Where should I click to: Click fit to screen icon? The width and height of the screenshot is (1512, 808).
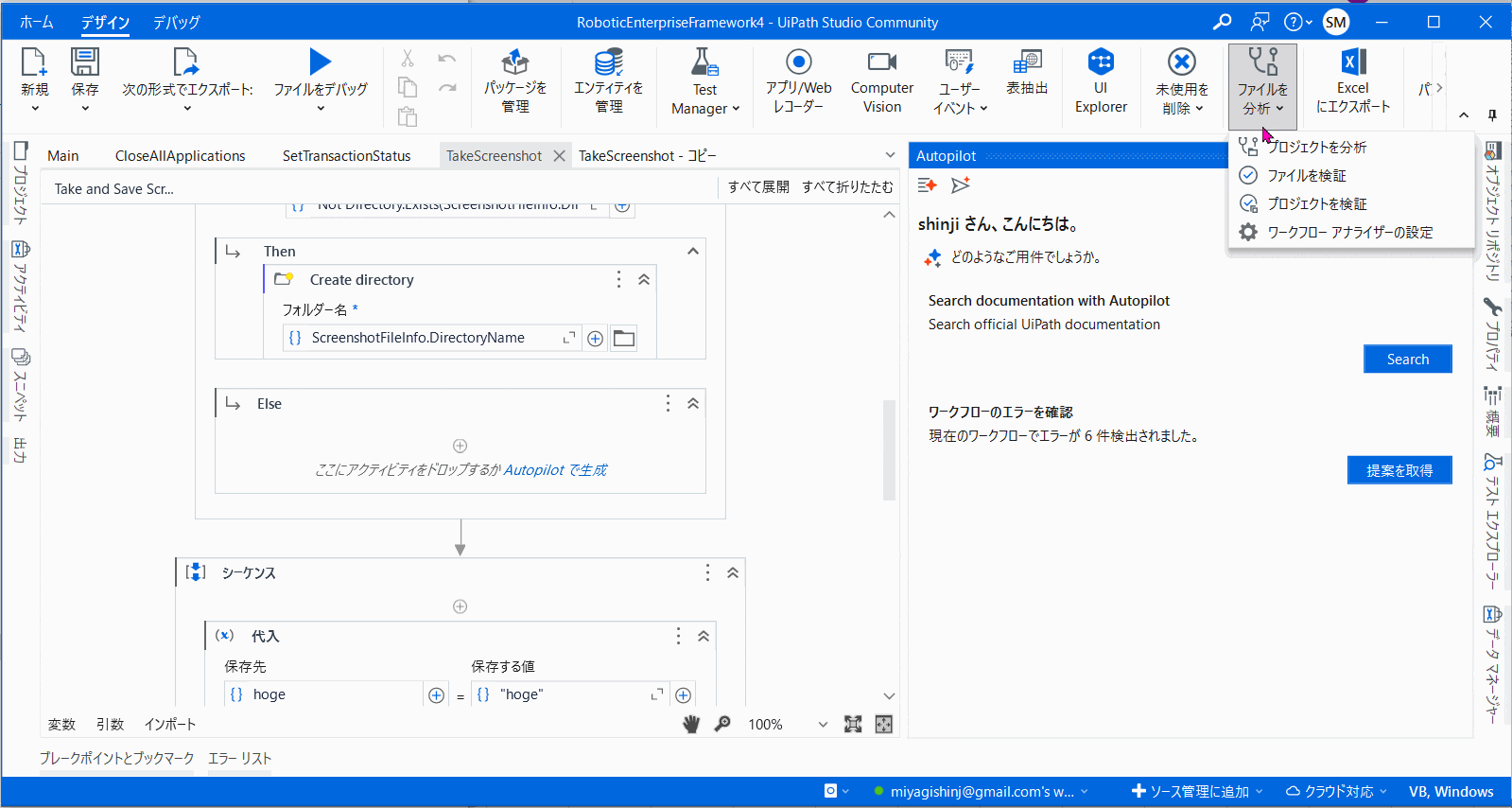[x=853, y=724]
